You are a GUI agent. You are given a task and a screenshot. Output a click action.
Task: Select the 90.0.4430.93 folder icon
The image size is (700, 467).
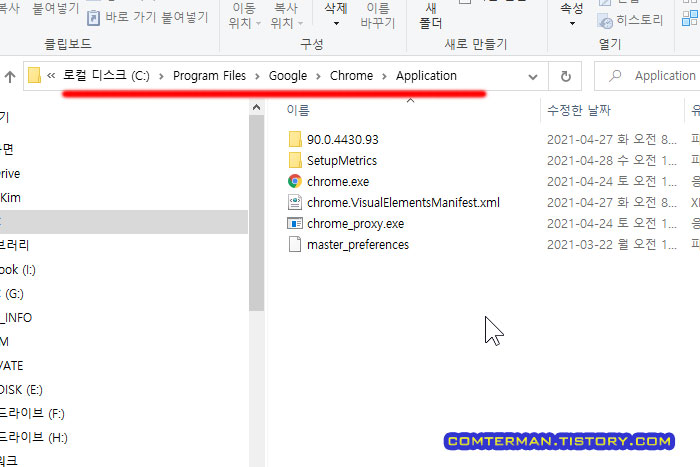click(x=295, y=139)
